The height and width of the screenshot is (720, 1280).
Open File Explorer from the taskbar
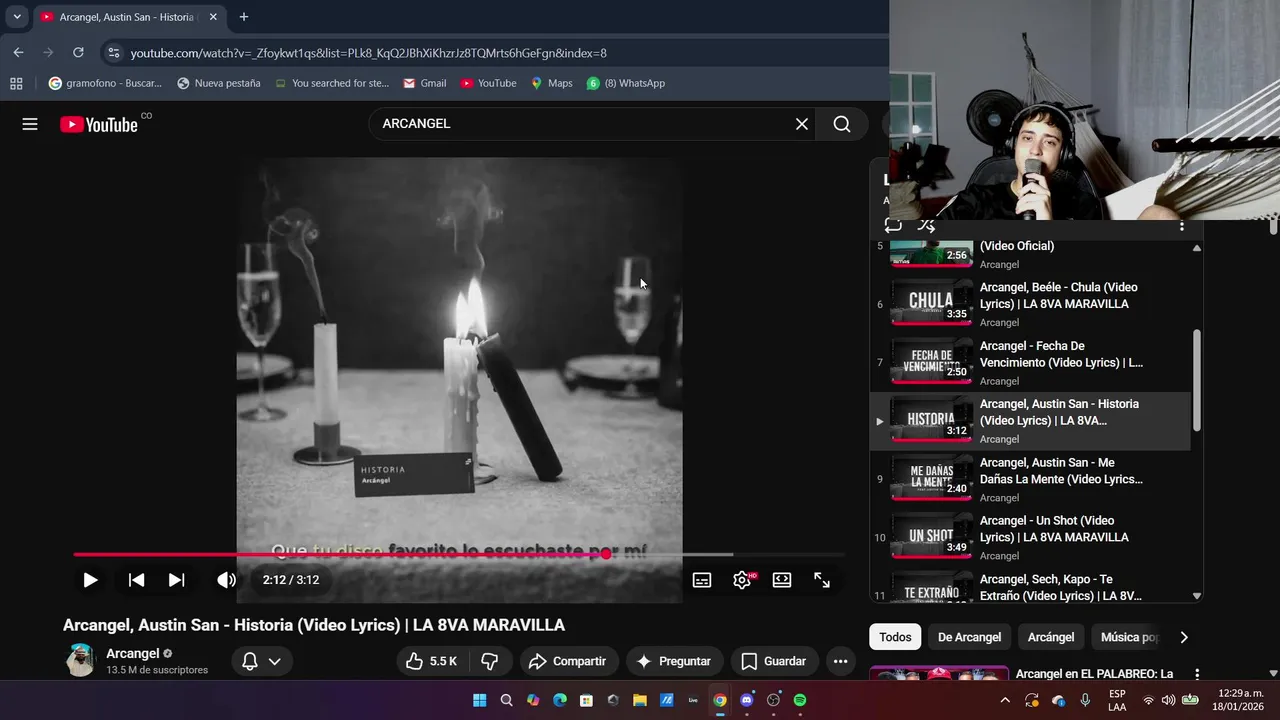pos(639,700)
